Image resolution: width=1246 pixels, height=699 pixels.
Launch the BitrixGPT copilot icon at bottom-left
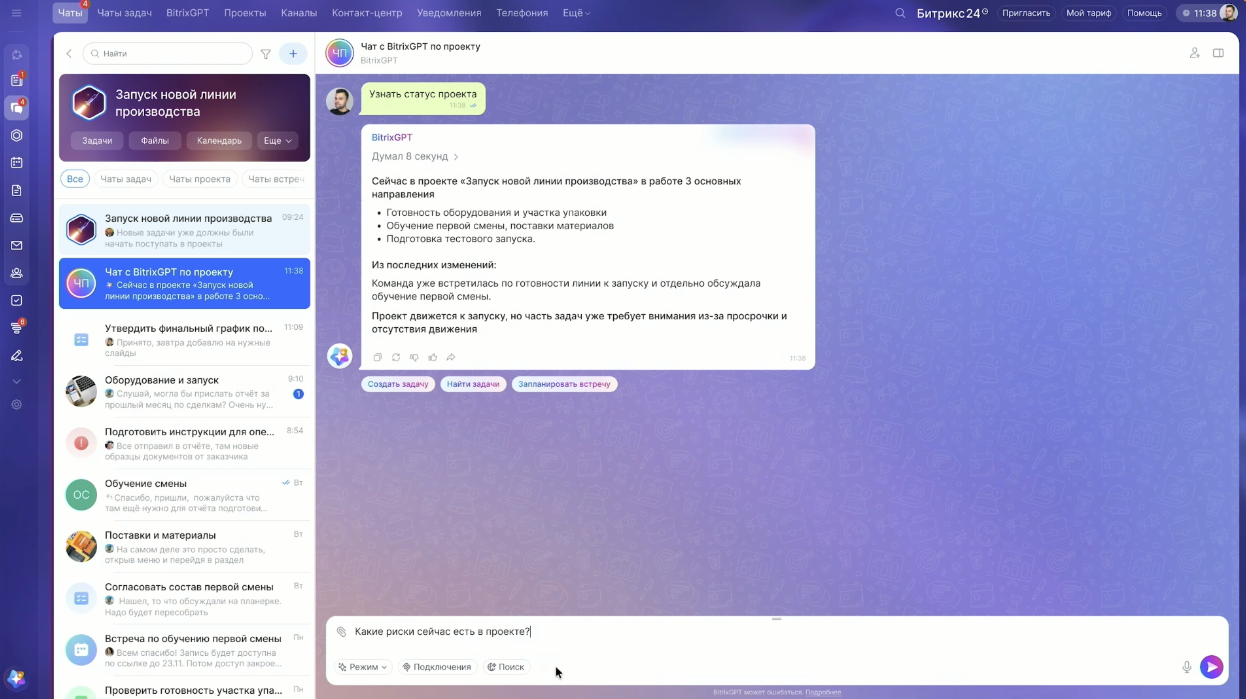pos(16,678)
